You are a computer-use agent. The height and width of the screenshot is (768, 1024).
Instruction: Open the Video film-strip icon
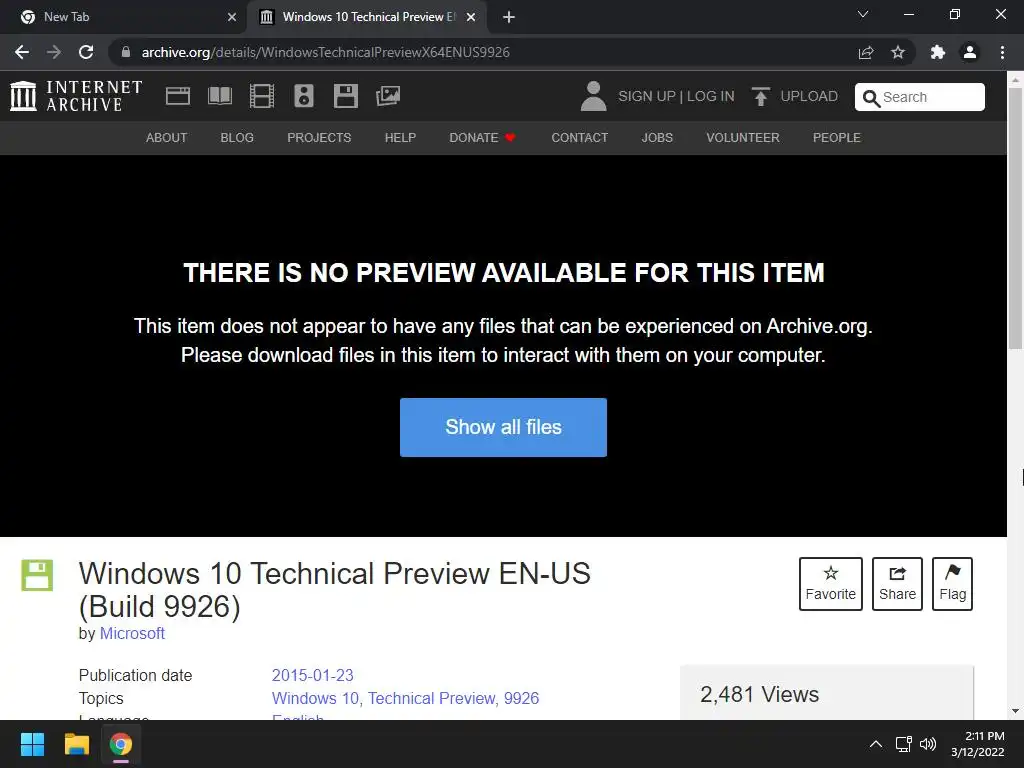tap(262, 96)
